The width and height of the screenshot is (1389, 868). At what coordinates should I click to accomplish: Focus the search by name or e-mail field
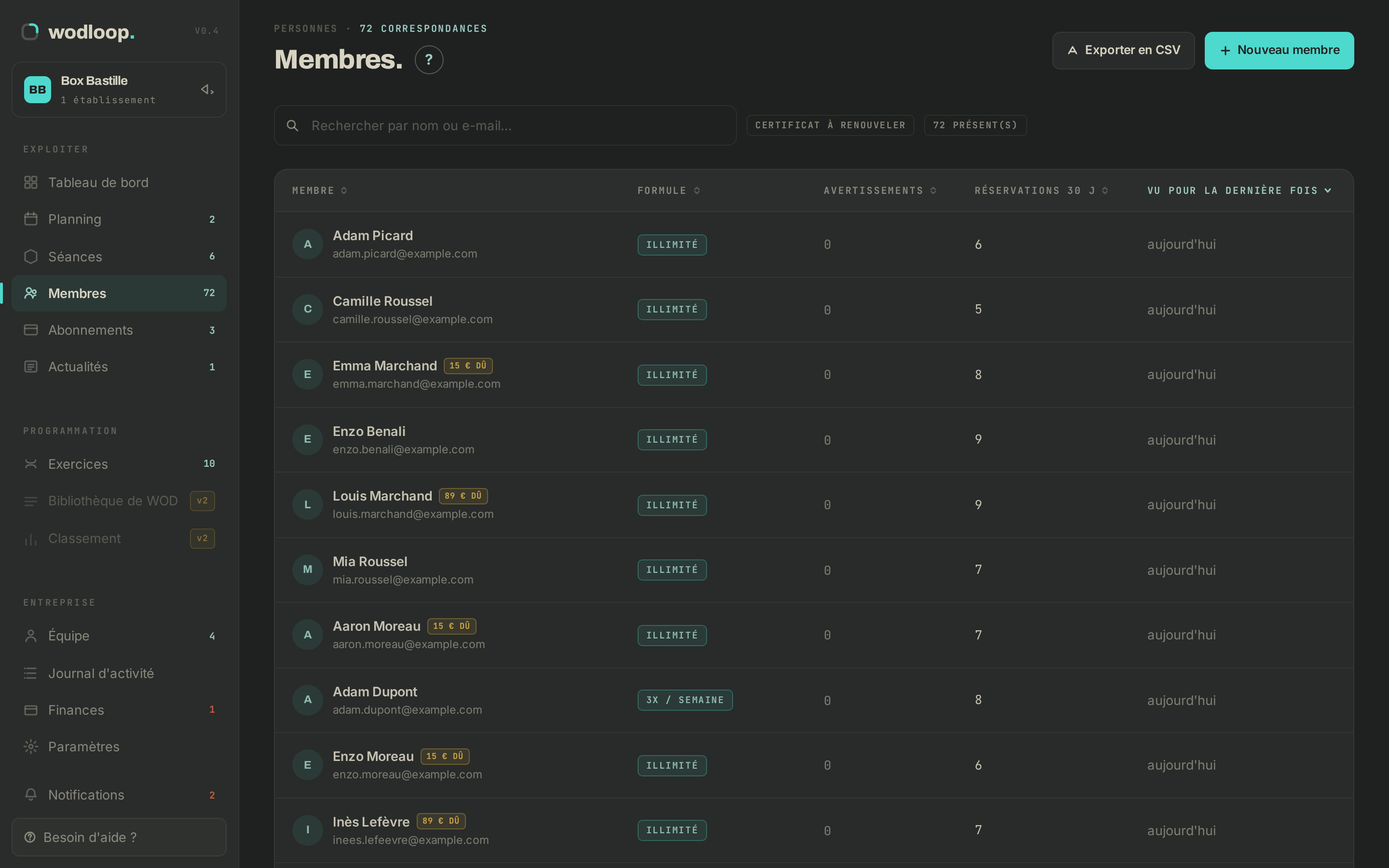pos(505,125)
